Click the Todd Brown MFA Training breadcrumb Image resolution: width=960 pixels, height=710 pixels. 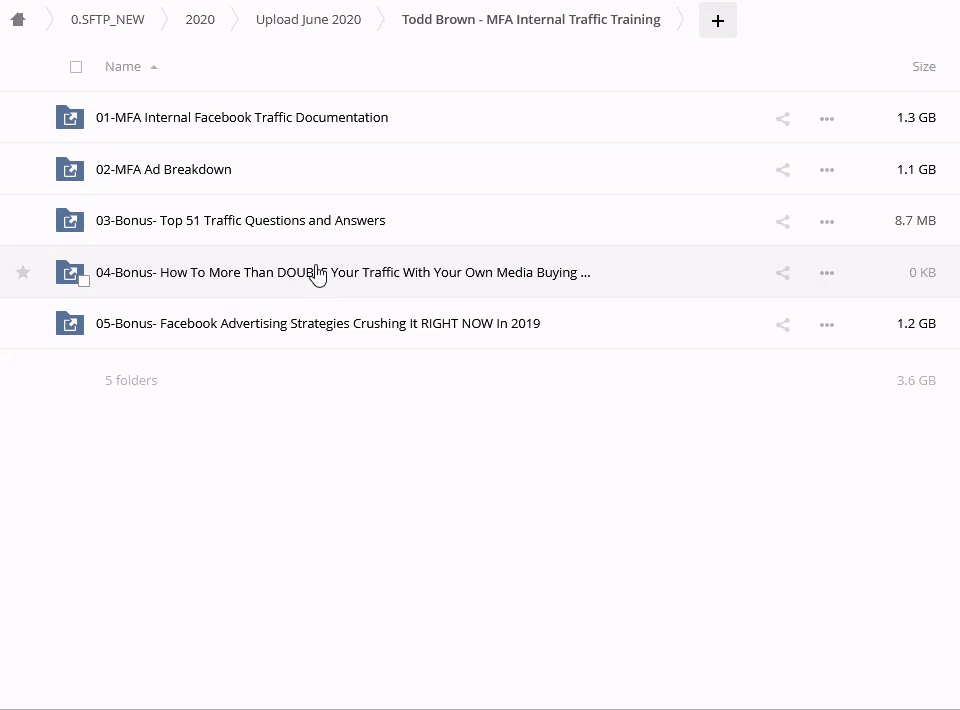point(530,19)
